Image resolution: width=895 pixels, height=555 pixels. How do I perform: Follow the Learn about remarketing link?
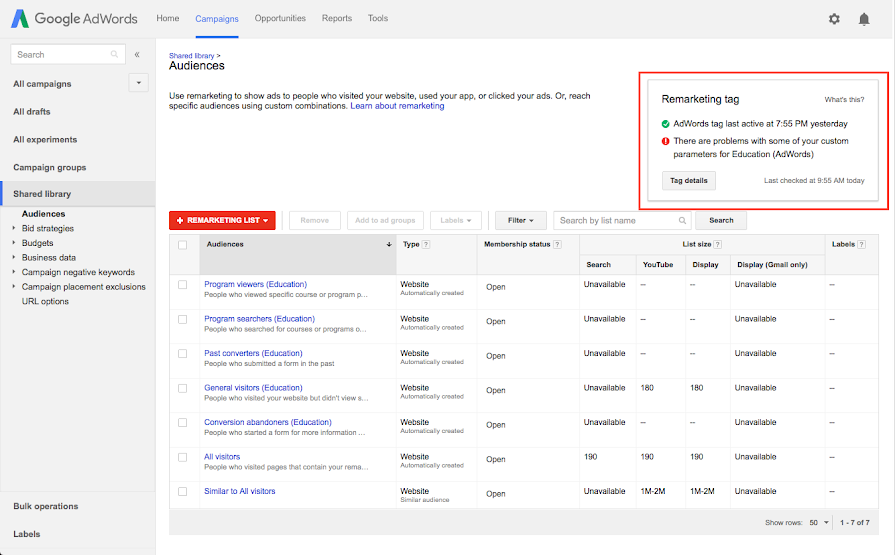click(x=397, y=106)
